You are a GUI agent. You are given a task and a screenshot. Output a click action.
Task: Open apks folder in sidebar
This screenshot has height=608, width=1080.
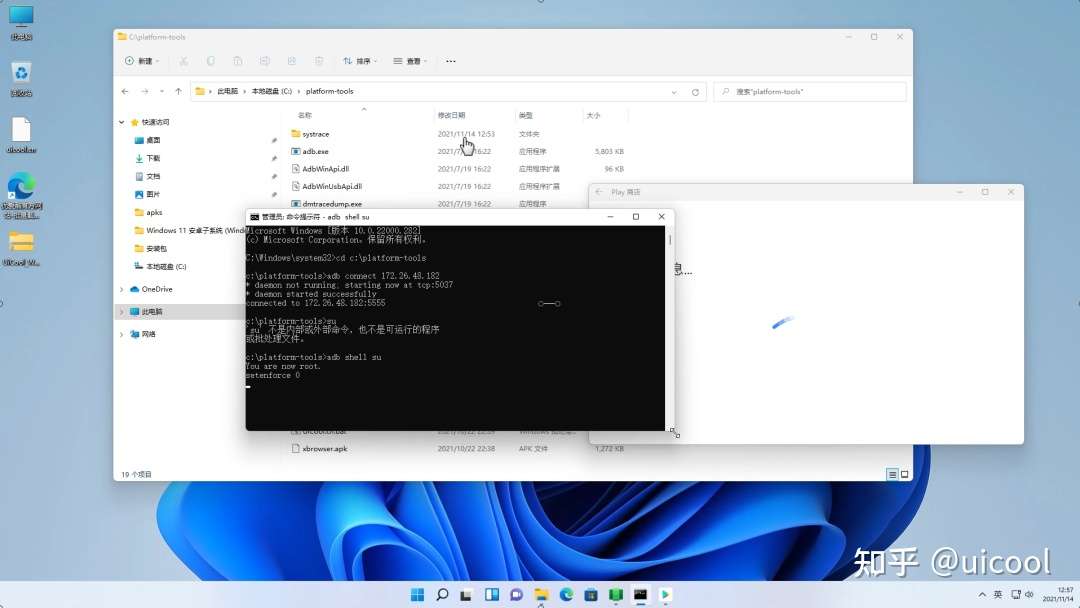tap(148, 212)
